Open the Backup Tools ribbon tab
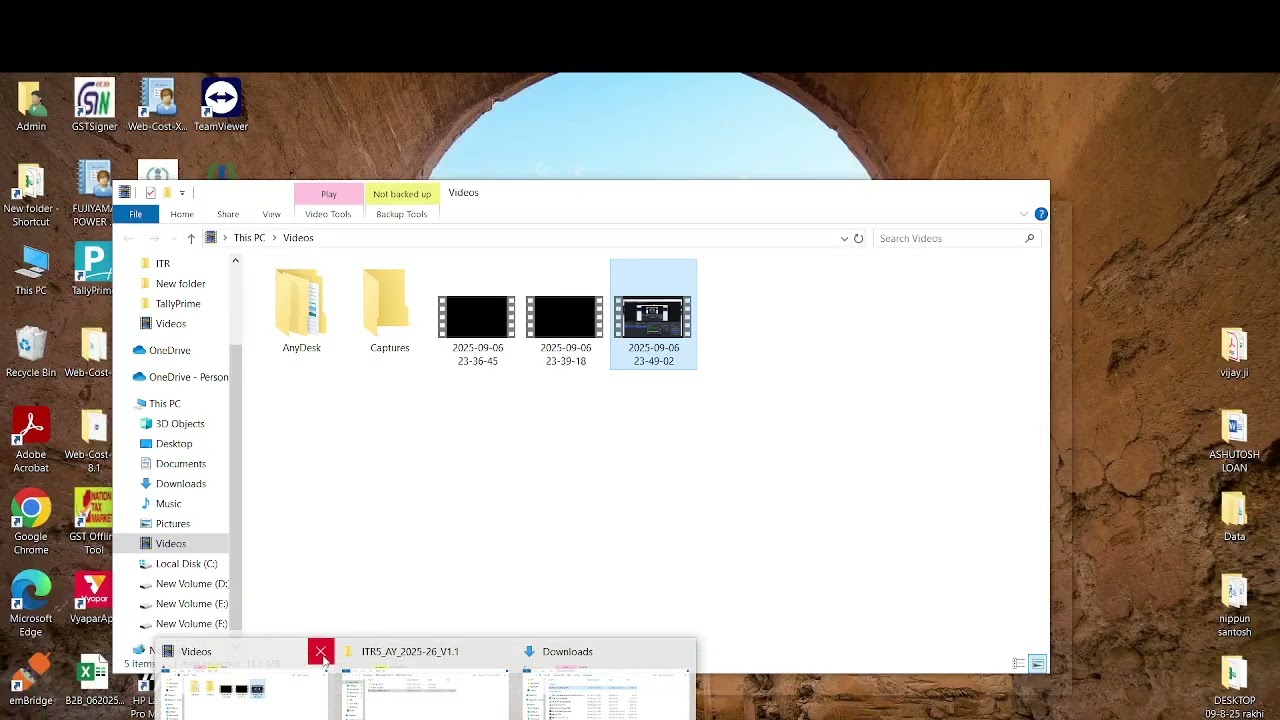 [402, 214]
